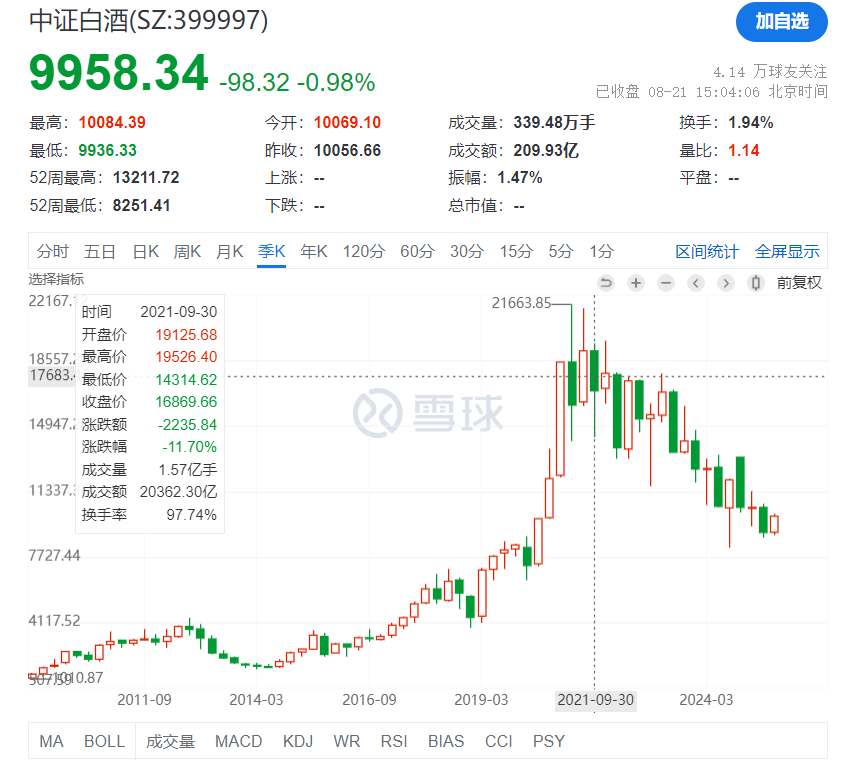
Task: Zoom out chart with minus icon
Action: tap(666, 283)
